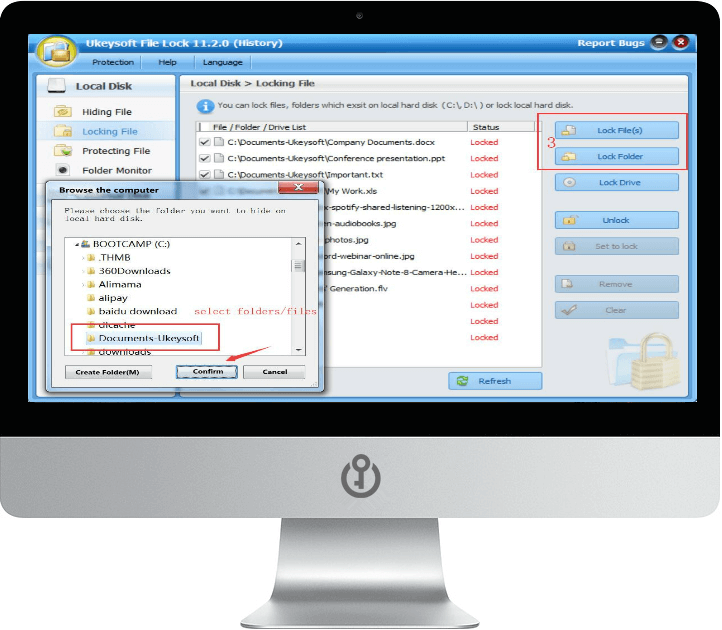This screenshot has width=722, height=630.
Task: Click the row ending with My Work.xls
Action: click(367, 191)
